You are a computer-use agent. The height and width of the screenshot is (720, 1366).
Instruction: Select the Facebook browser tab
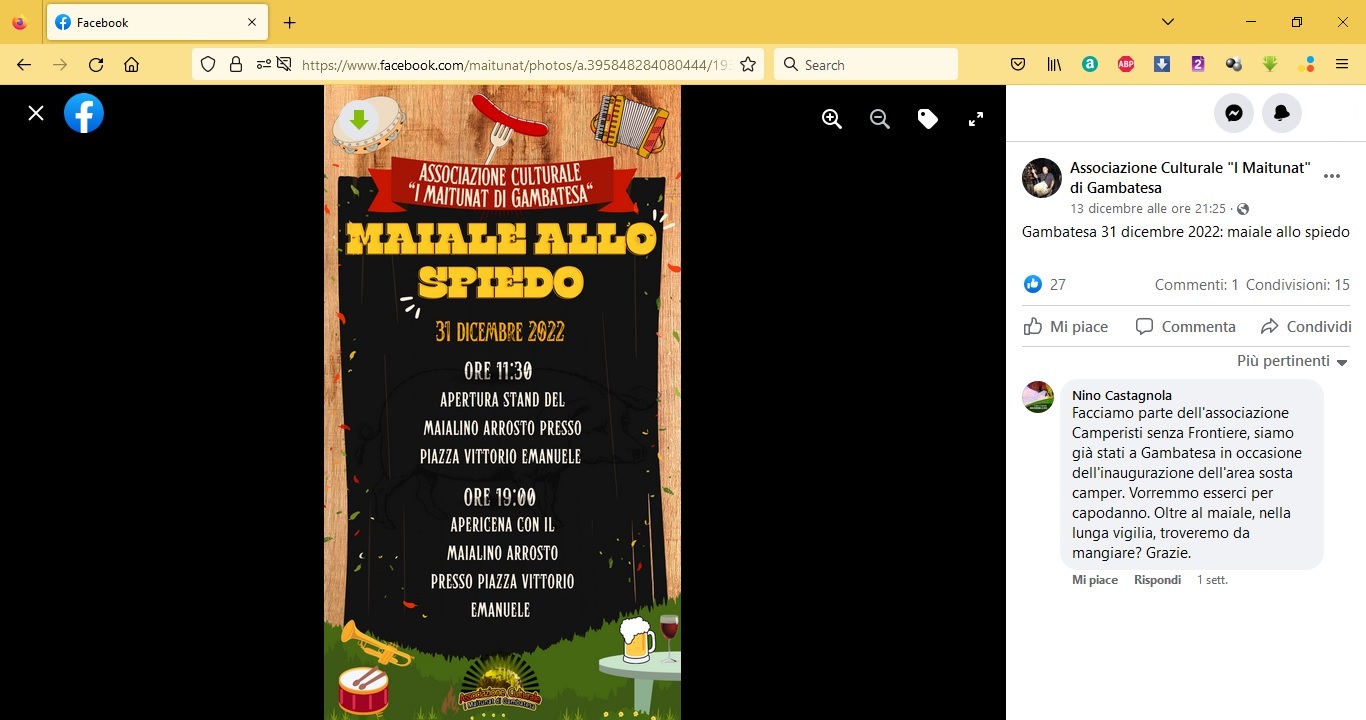[156, 22]
